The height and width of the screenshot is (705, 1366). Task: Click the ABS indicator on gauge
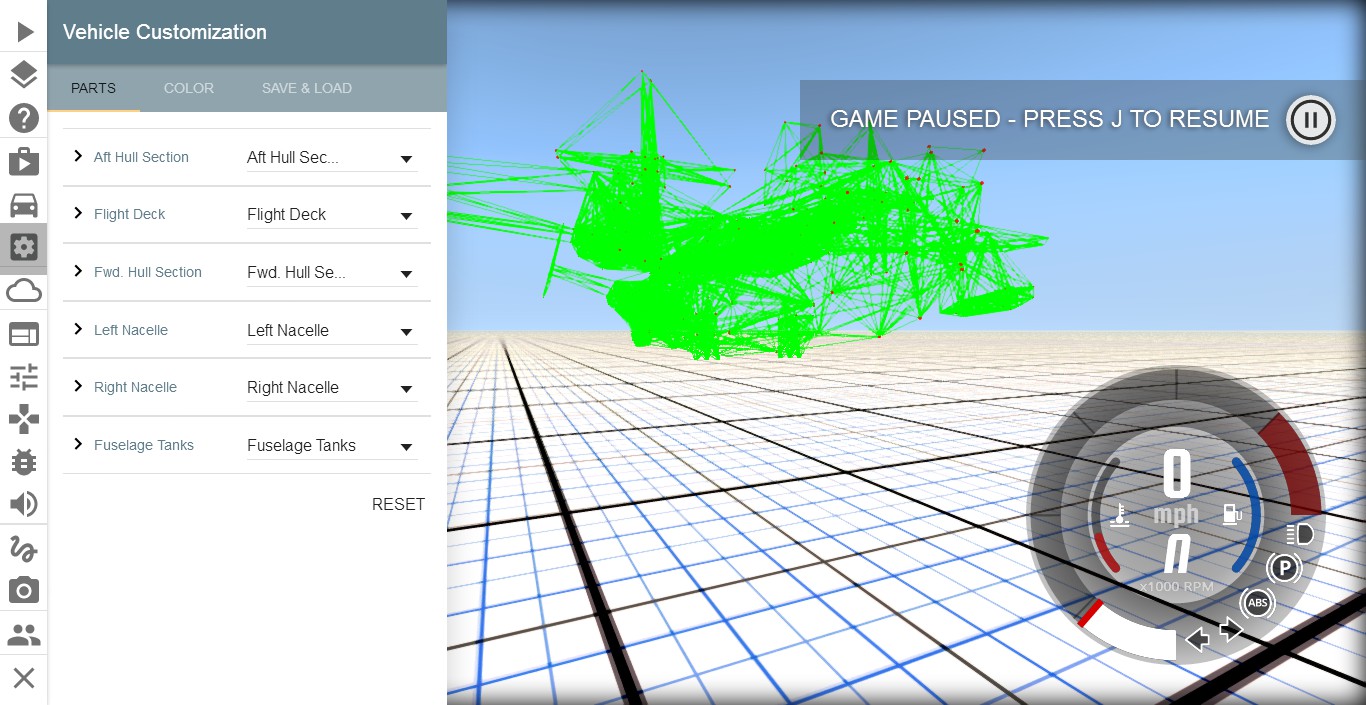(1258, 603)
